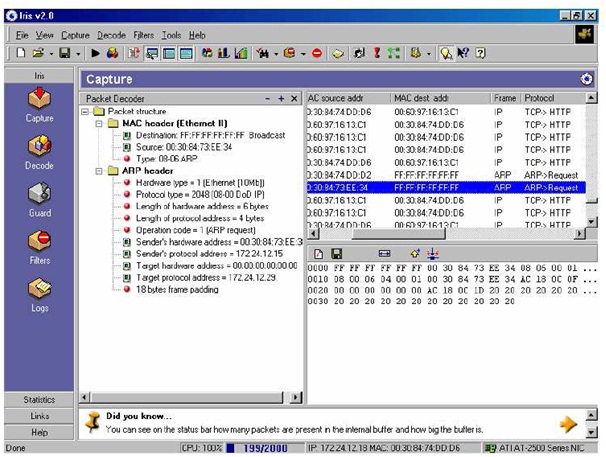The image size is (606, 457).
Task: Open dropdown arrow next to binoculars icon
Action: [276, 54]
